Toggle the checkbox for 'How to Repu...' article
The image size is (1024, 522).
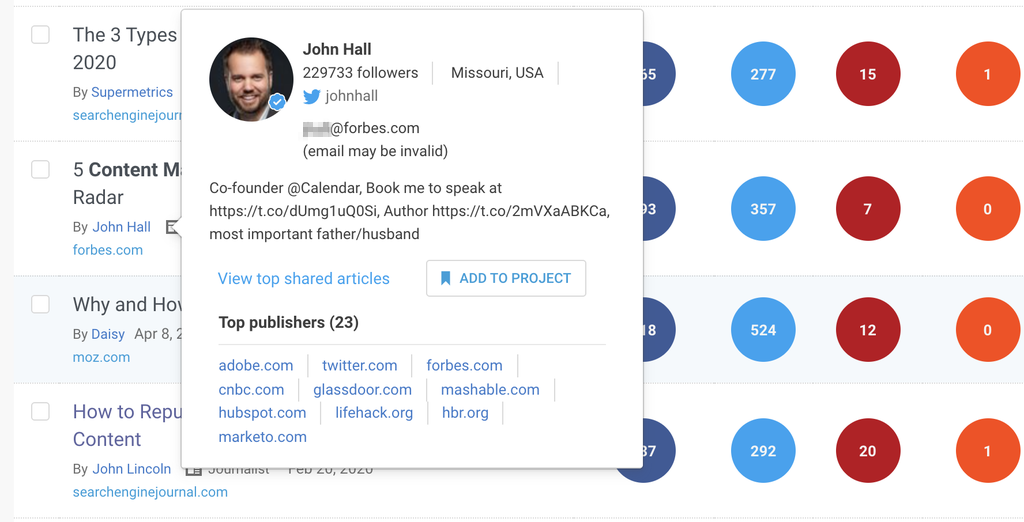(x=40, y=411)
